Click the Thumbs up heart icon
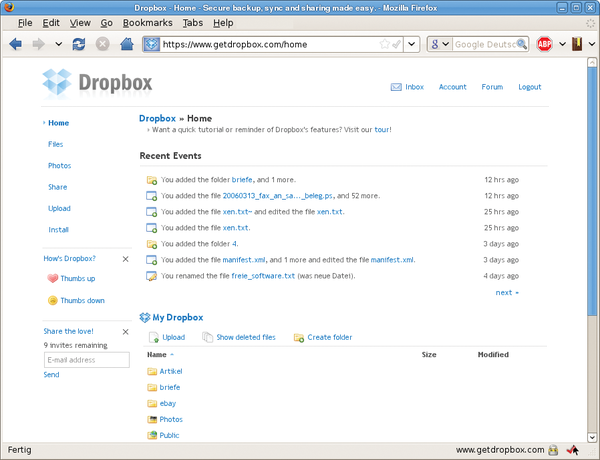Screen dimensions: 600x460 pos(52,278)
